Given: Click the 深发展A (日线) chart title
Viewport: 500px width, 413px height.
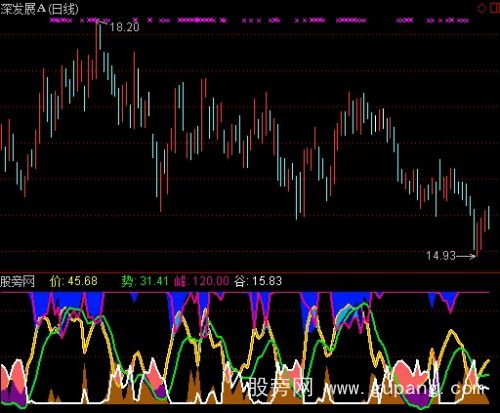Looking at the screenshot, I should point(39,9).
